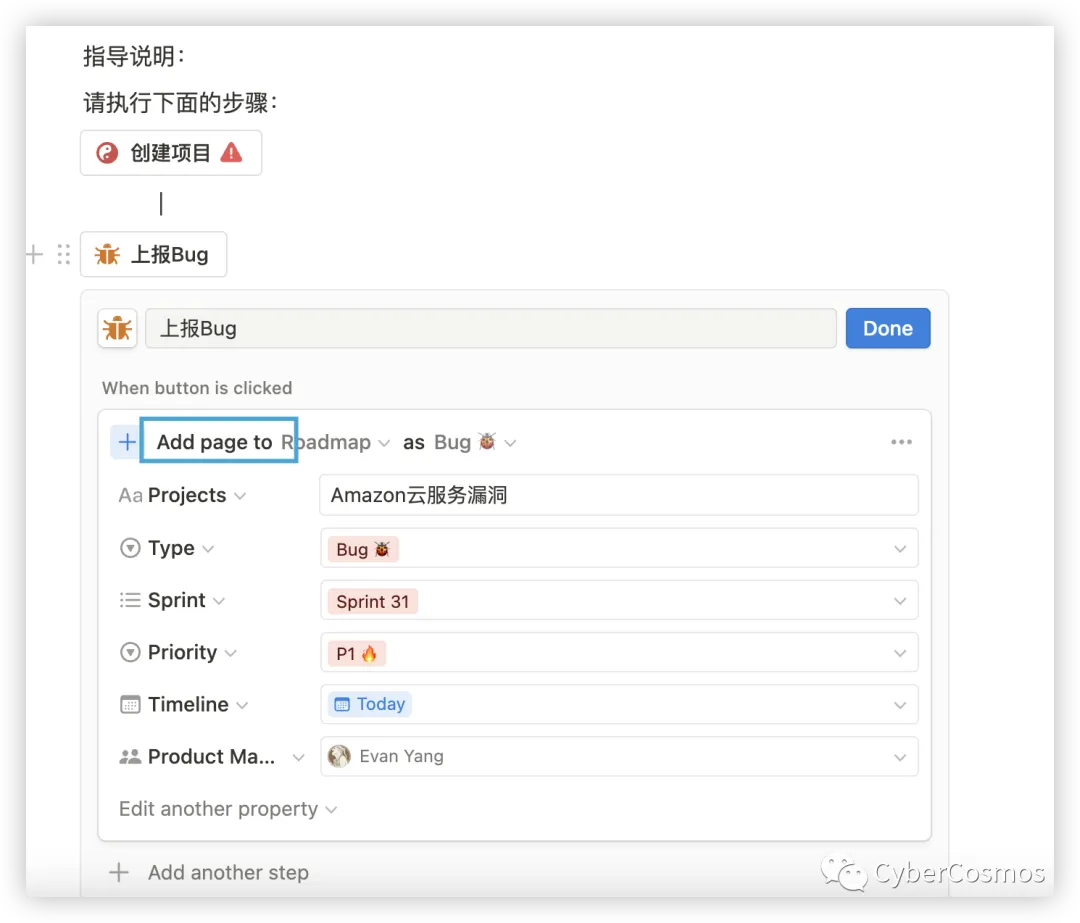1080x923 pixels.
Task: Click Add another step
Action: [x=227, y=873]
